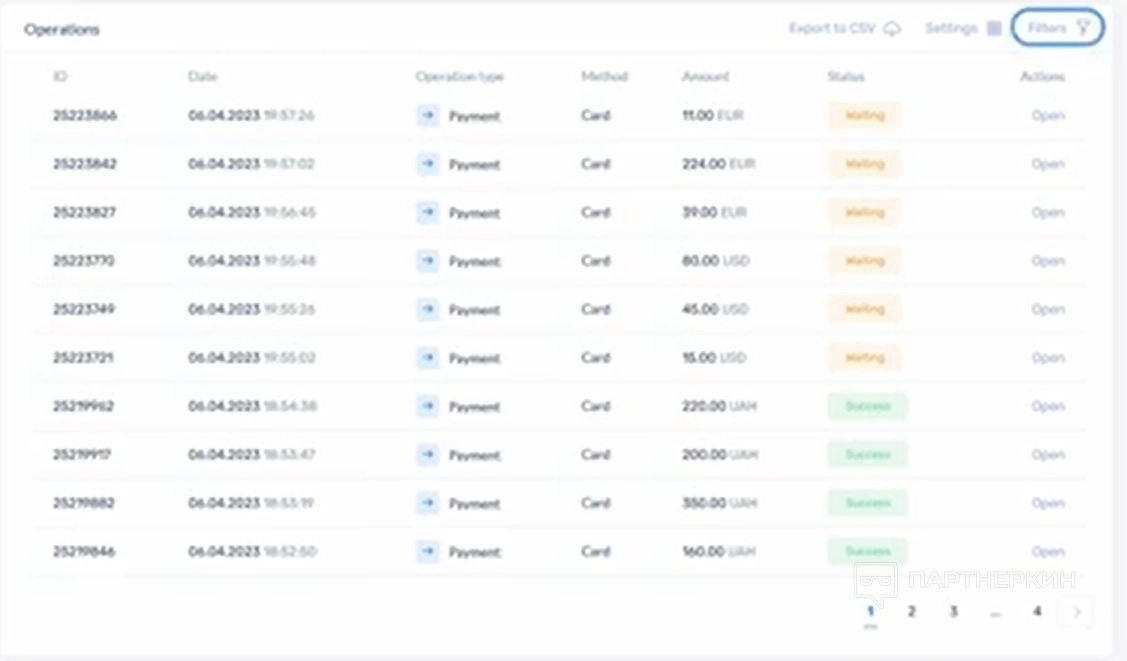Click payment arrow icon for ID 25223721
This screenshot has width=1127, height=661.
click(x=428, y=358)
